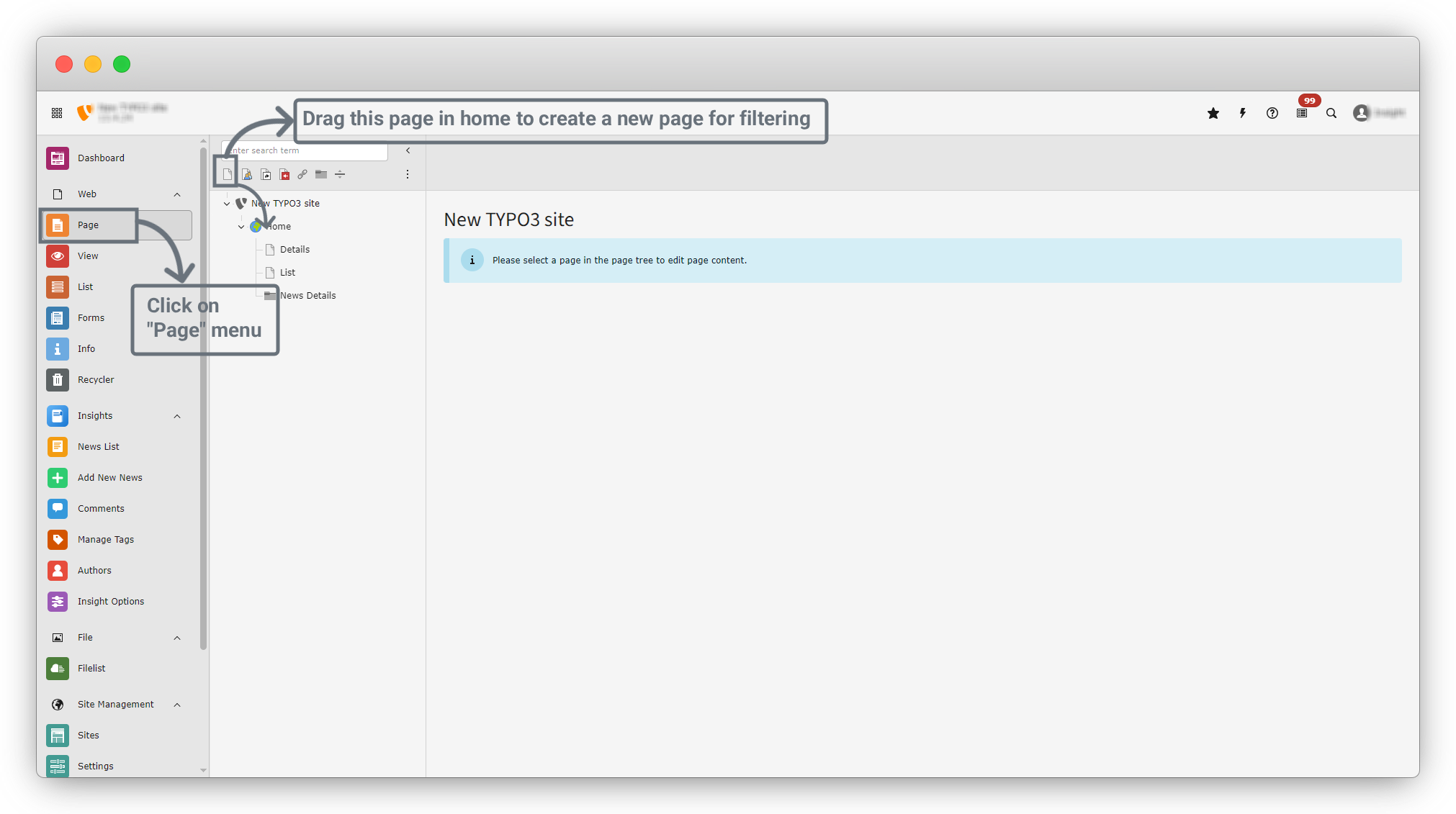Image resolution: width=1456 pixels, height=814 pixels.
Task: Collapse the New TYPO3 site tree node
Action: click(227, 204)
